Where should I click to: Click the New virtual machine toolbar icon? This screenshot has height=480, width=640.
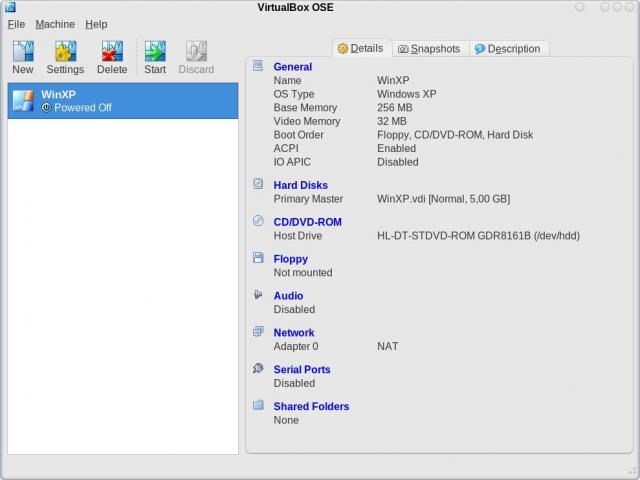23,51
